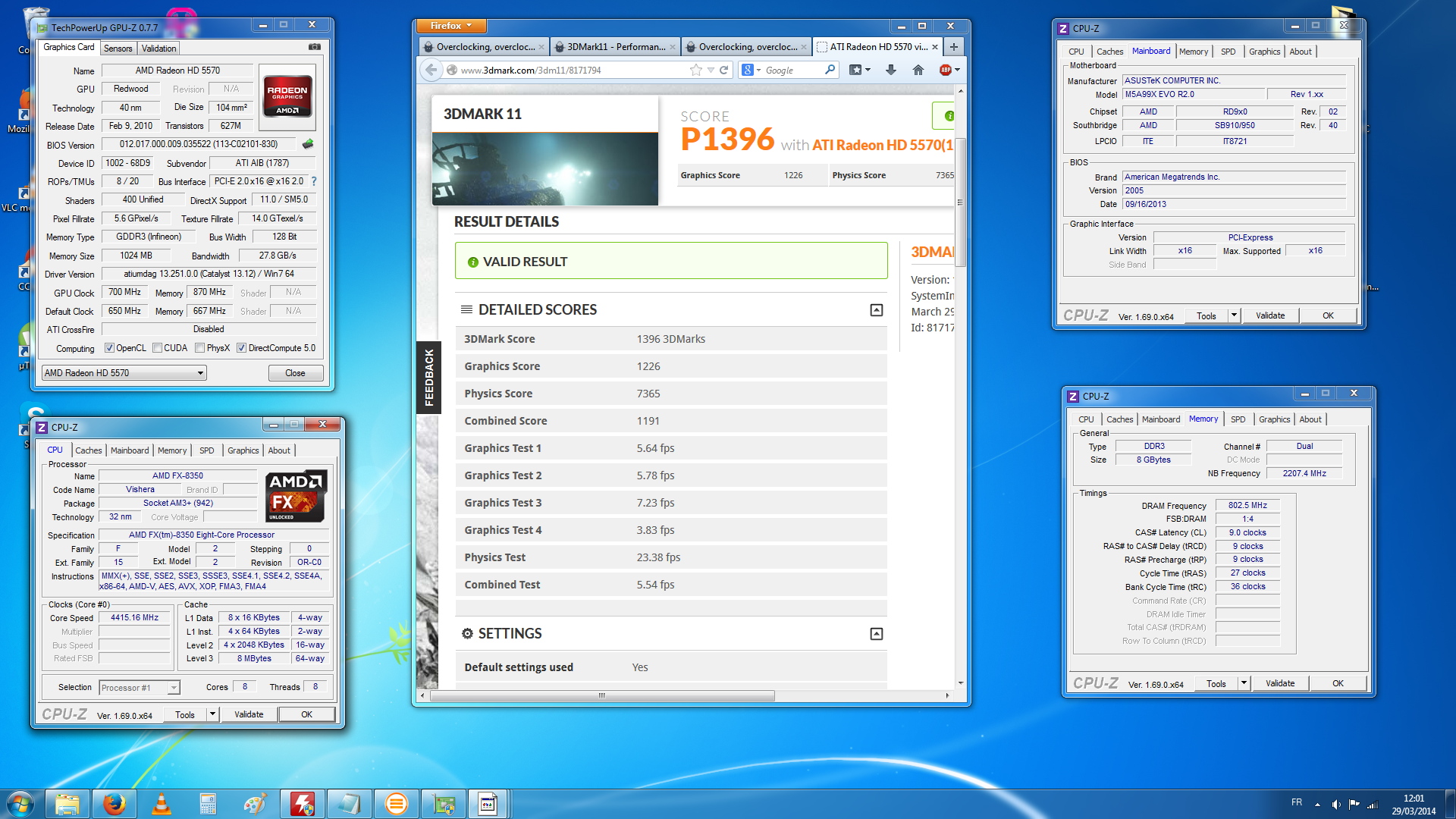
Task: Collapse the Settings section
Action: pos(876,634)
